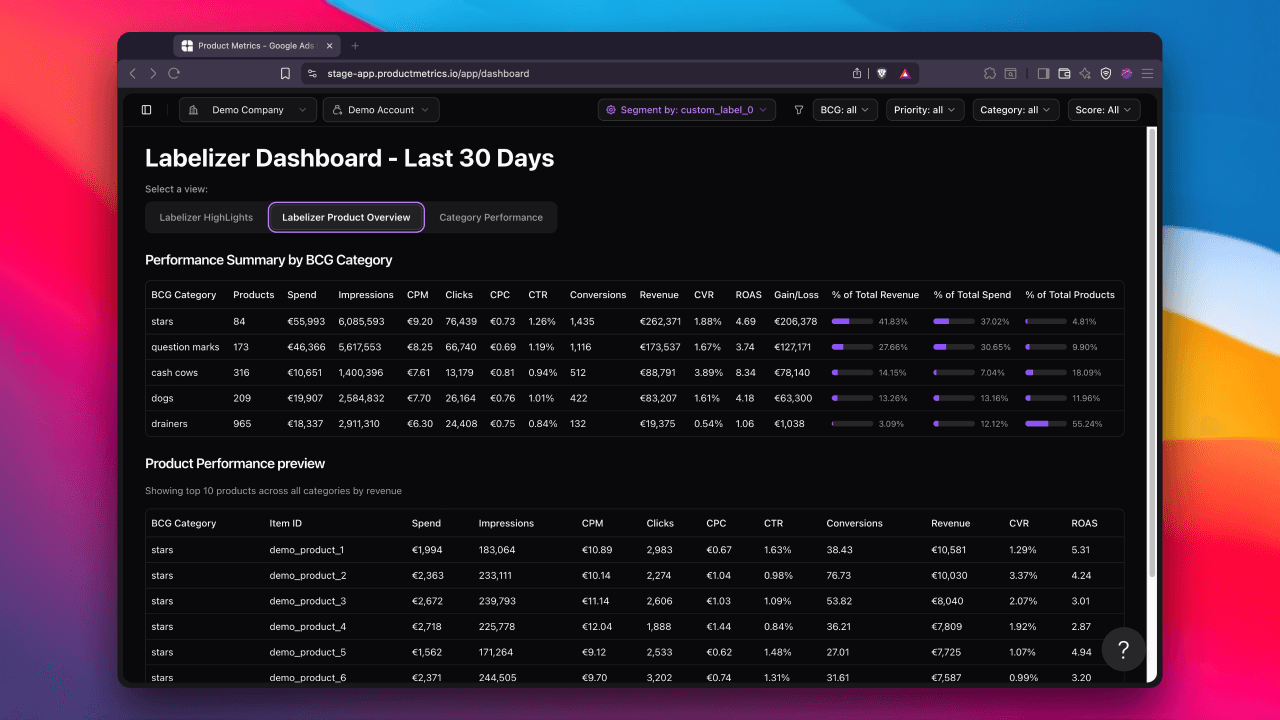Open the VPN shield icon in toolbar

[x=1106, y=73]
